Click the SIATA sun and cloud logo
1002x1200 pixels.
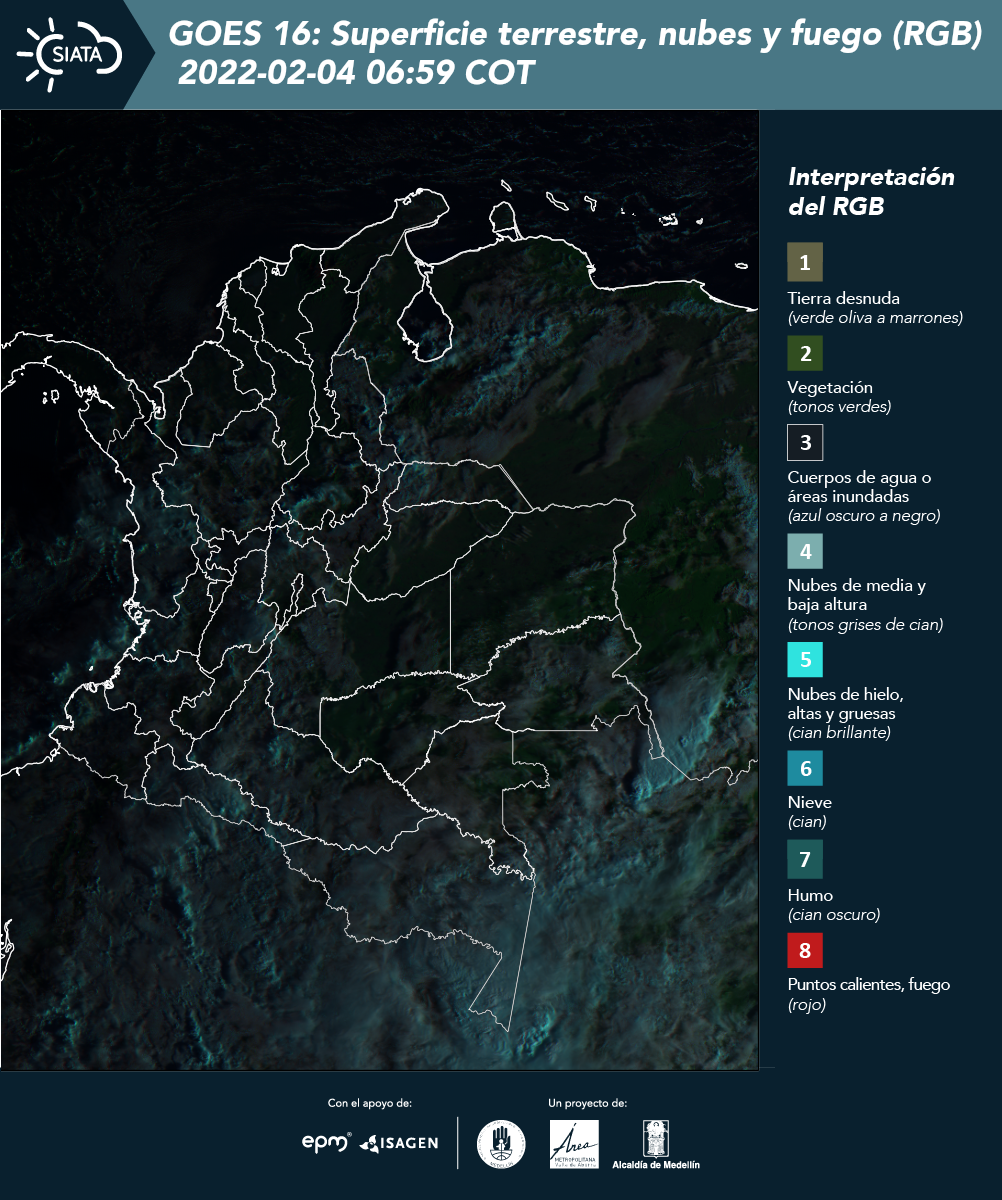(70, 54)
